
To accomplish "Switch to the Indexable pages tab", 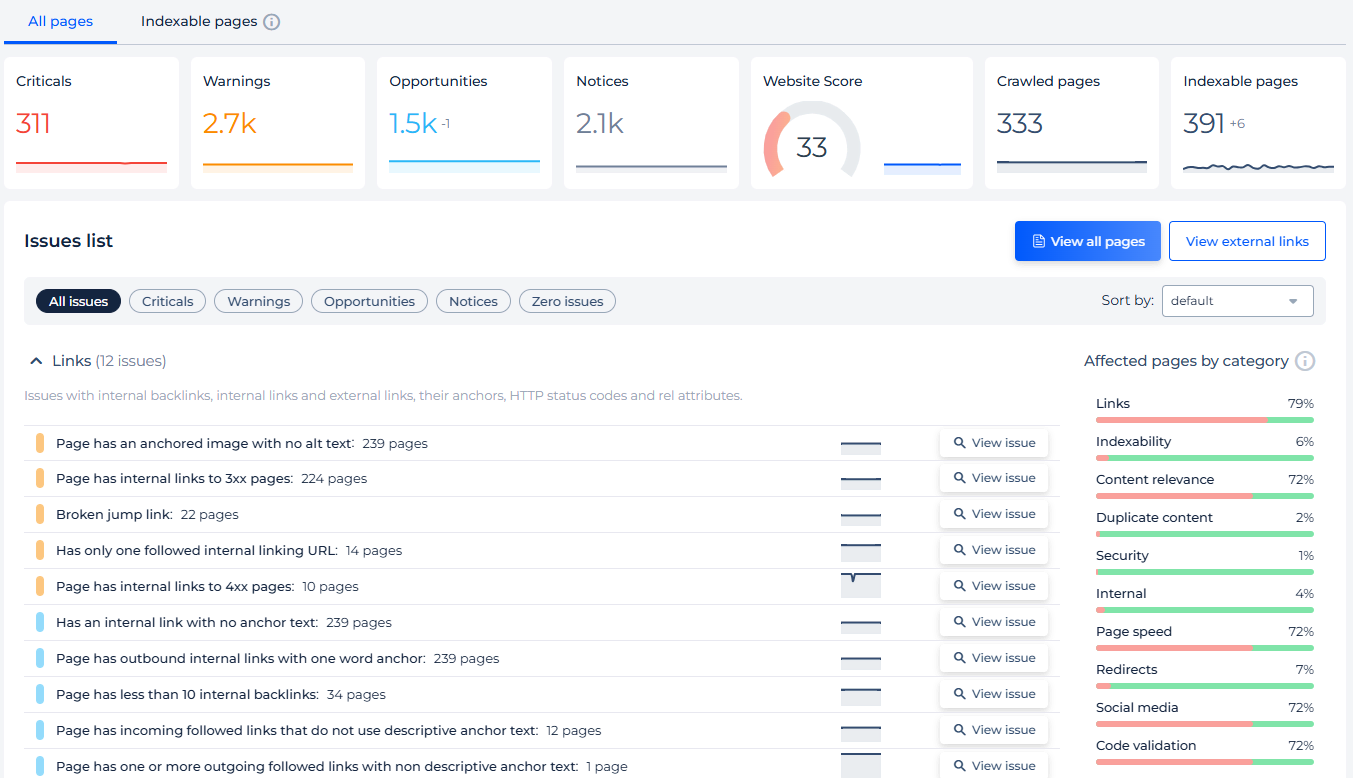I will click(197, 20).
